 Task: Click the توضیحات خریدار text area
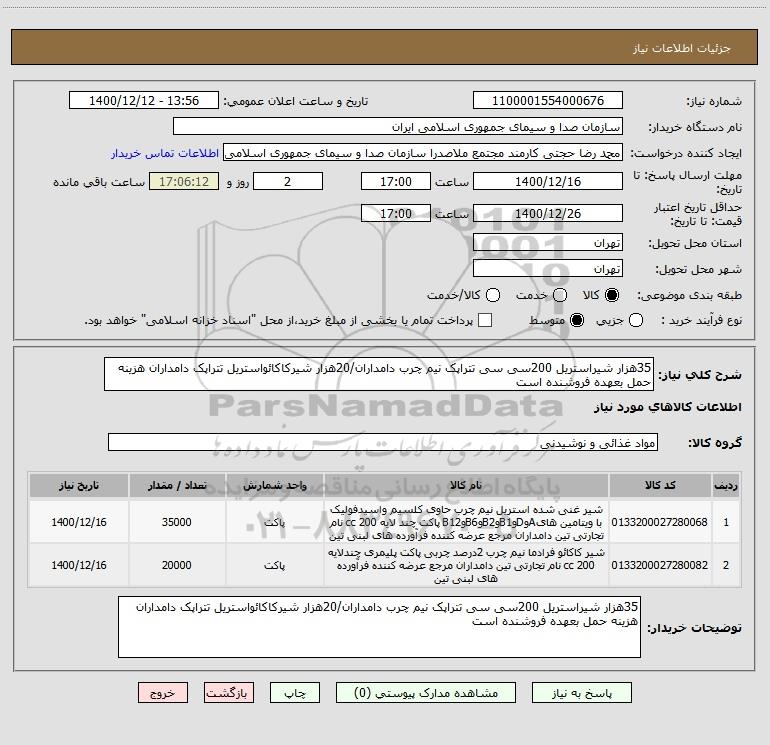(379, 627)
